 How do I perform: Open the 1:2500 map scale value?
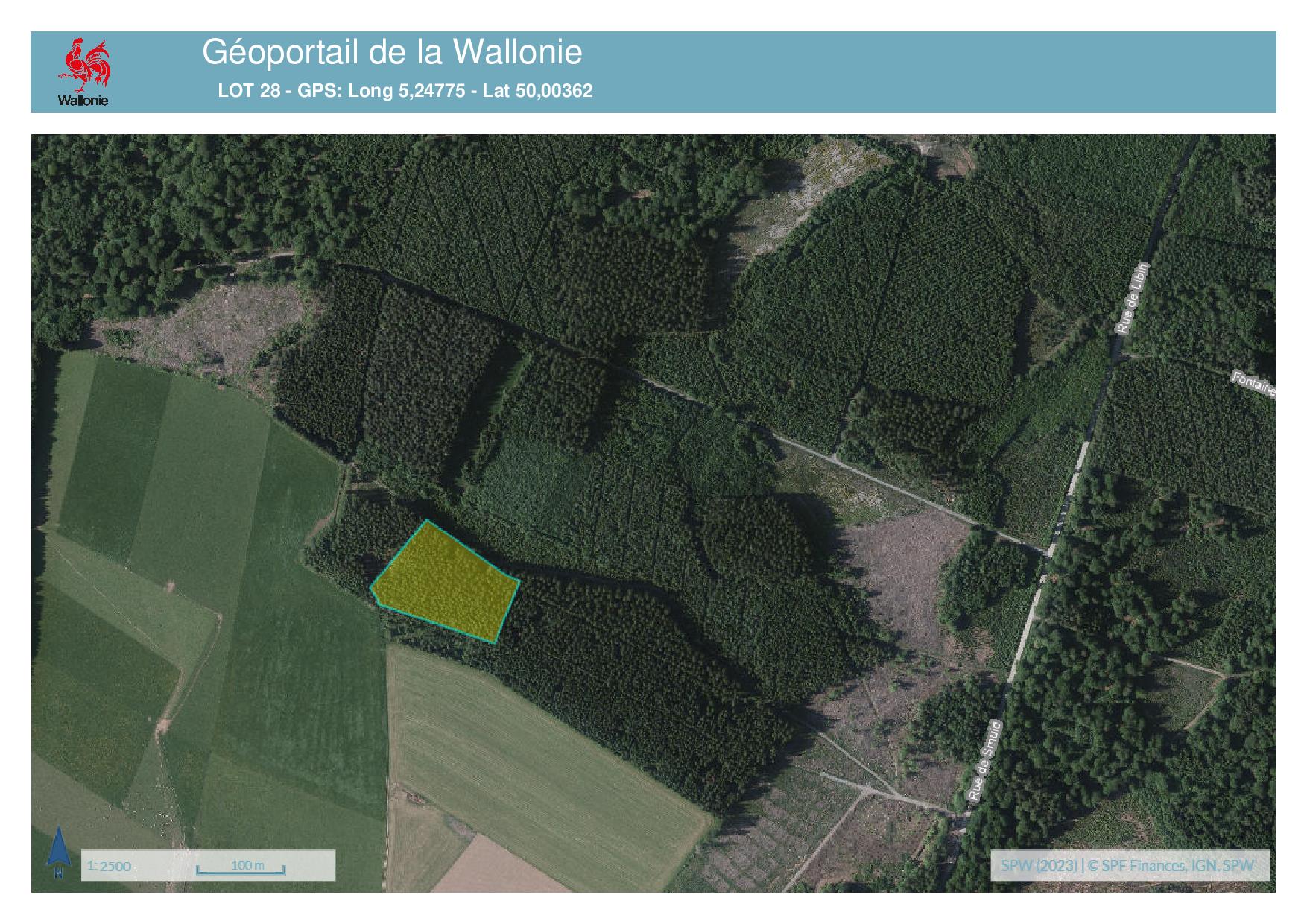coord(110,866)
